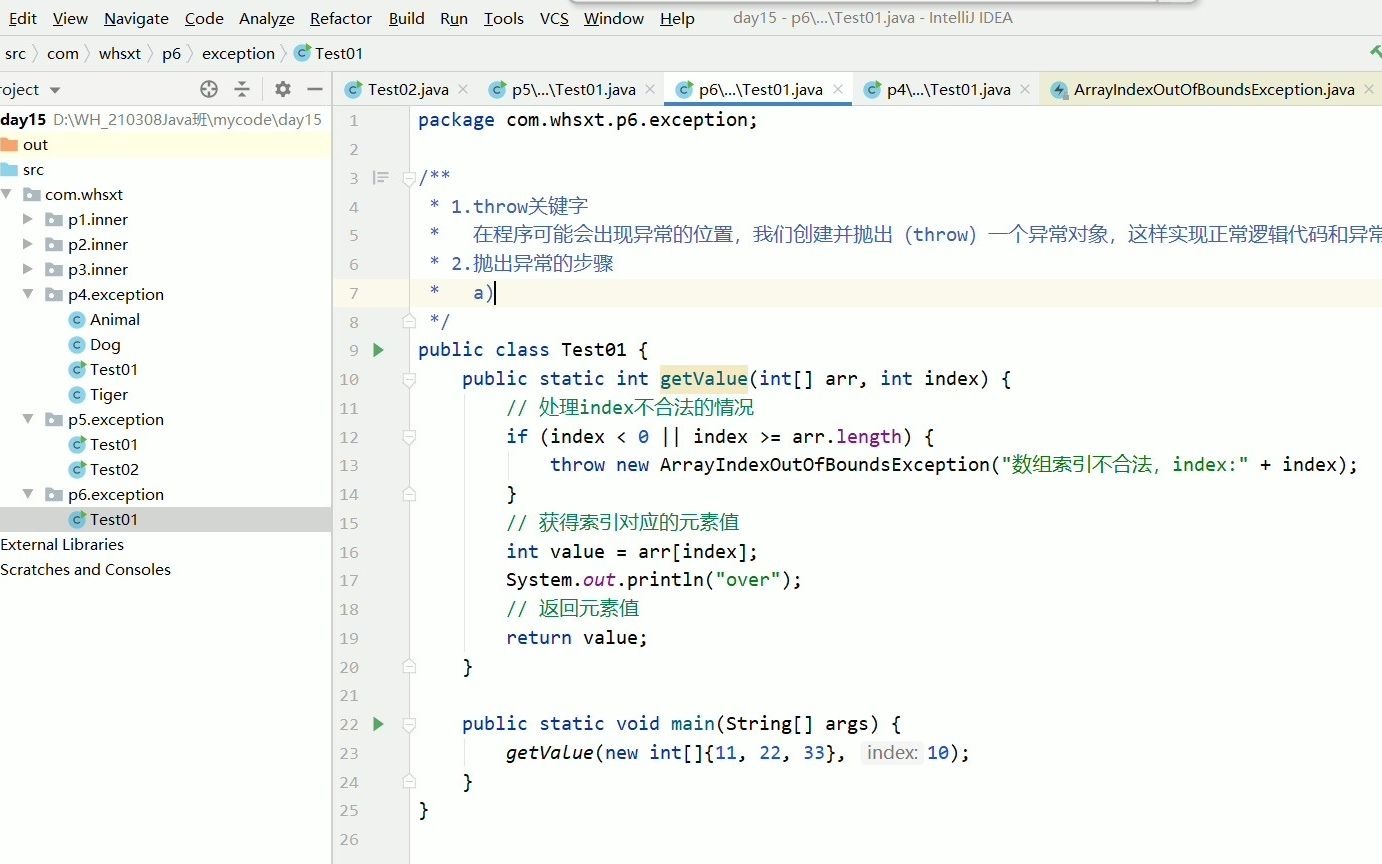Viewport: 1382px width, 864px height.
Task: Open the Build menu
Action: click(x=406, y=18)
